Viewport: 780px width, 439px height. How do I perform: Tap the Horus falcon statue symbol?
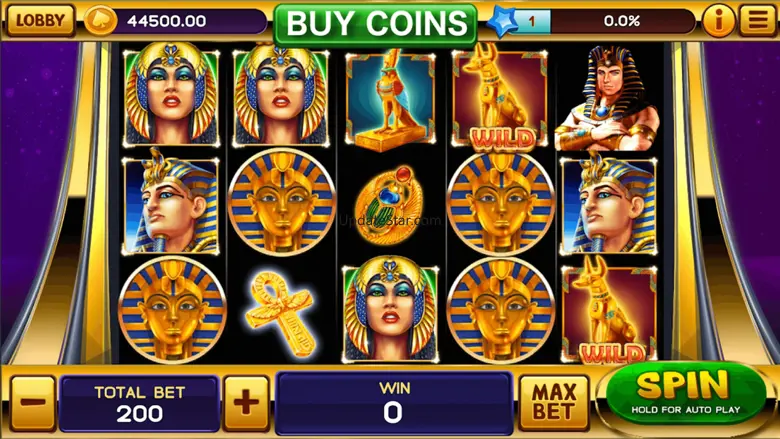coord(390,99)
